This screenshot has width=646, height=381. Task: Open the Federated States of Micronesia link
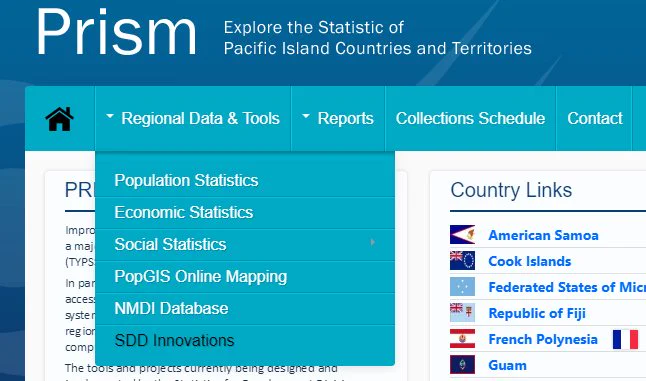567,287
